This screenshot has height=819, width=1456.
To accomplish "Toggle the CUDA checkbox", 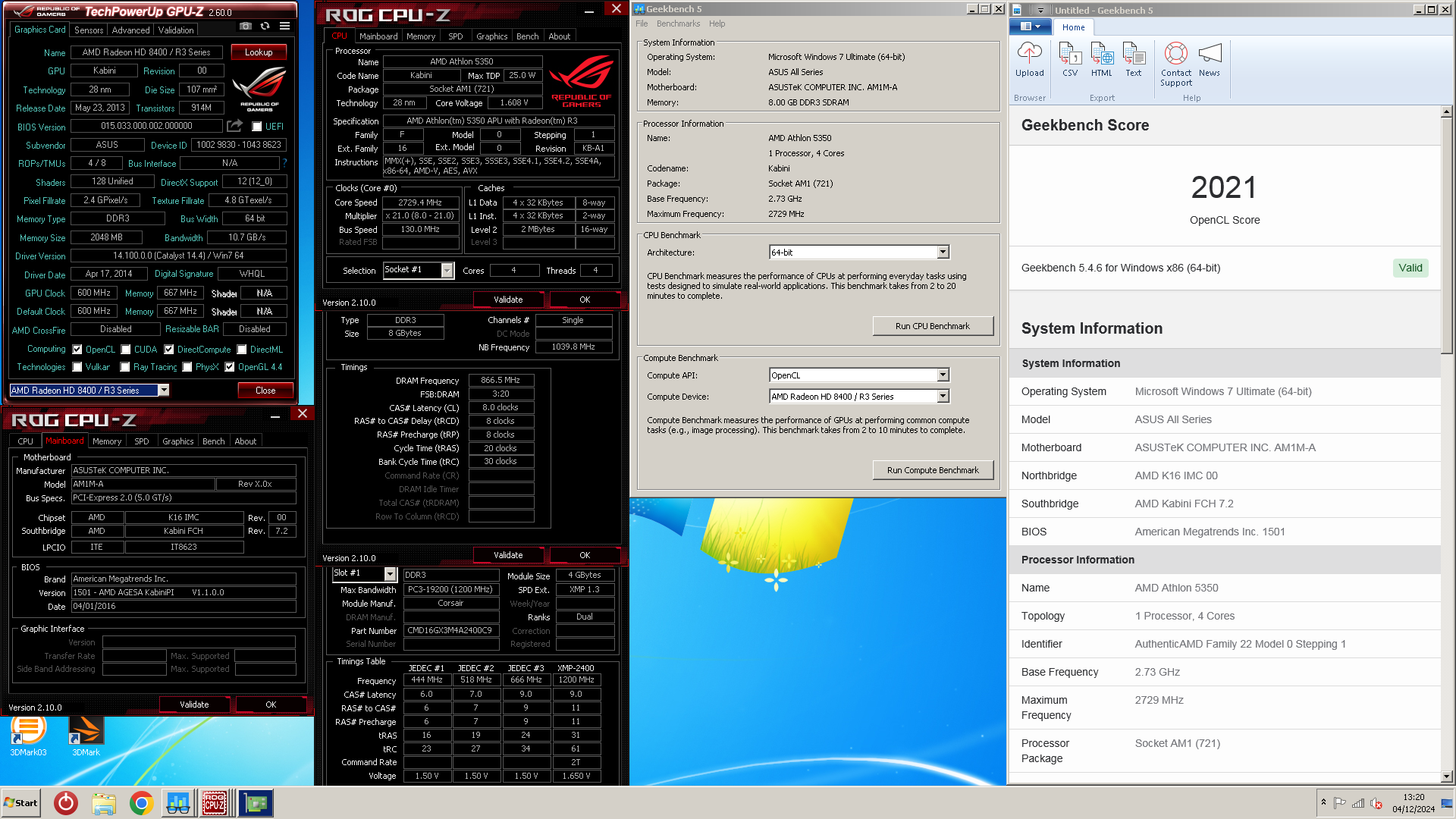I will pos(125,350).
